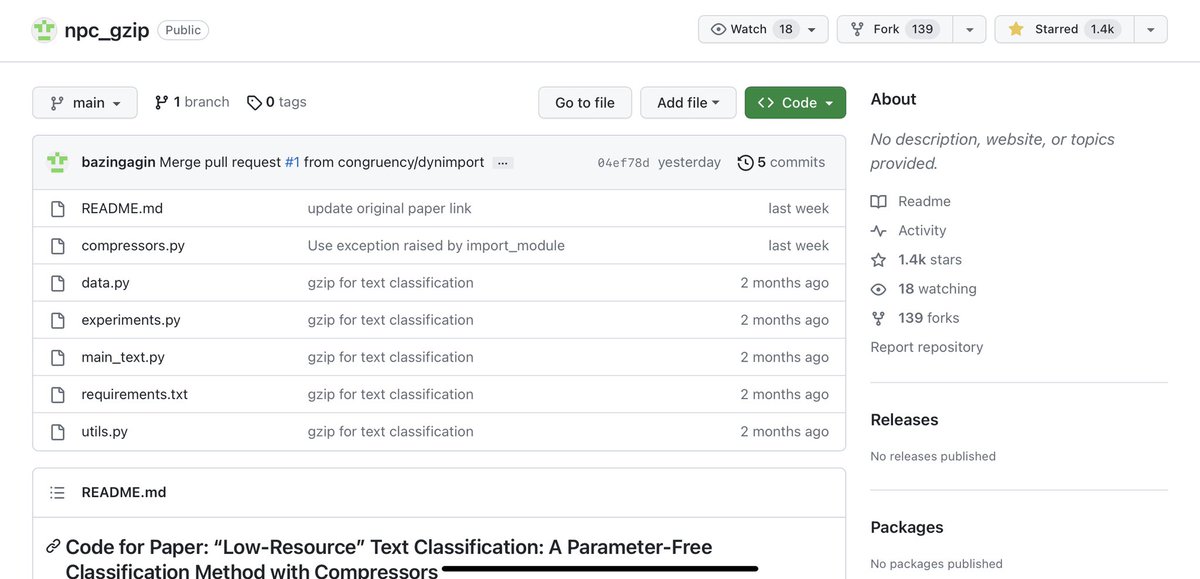This screenshot has height=579, width=1200.
Task: Open the star lists dropdown arrow
Action: [x=1151, y=29]
